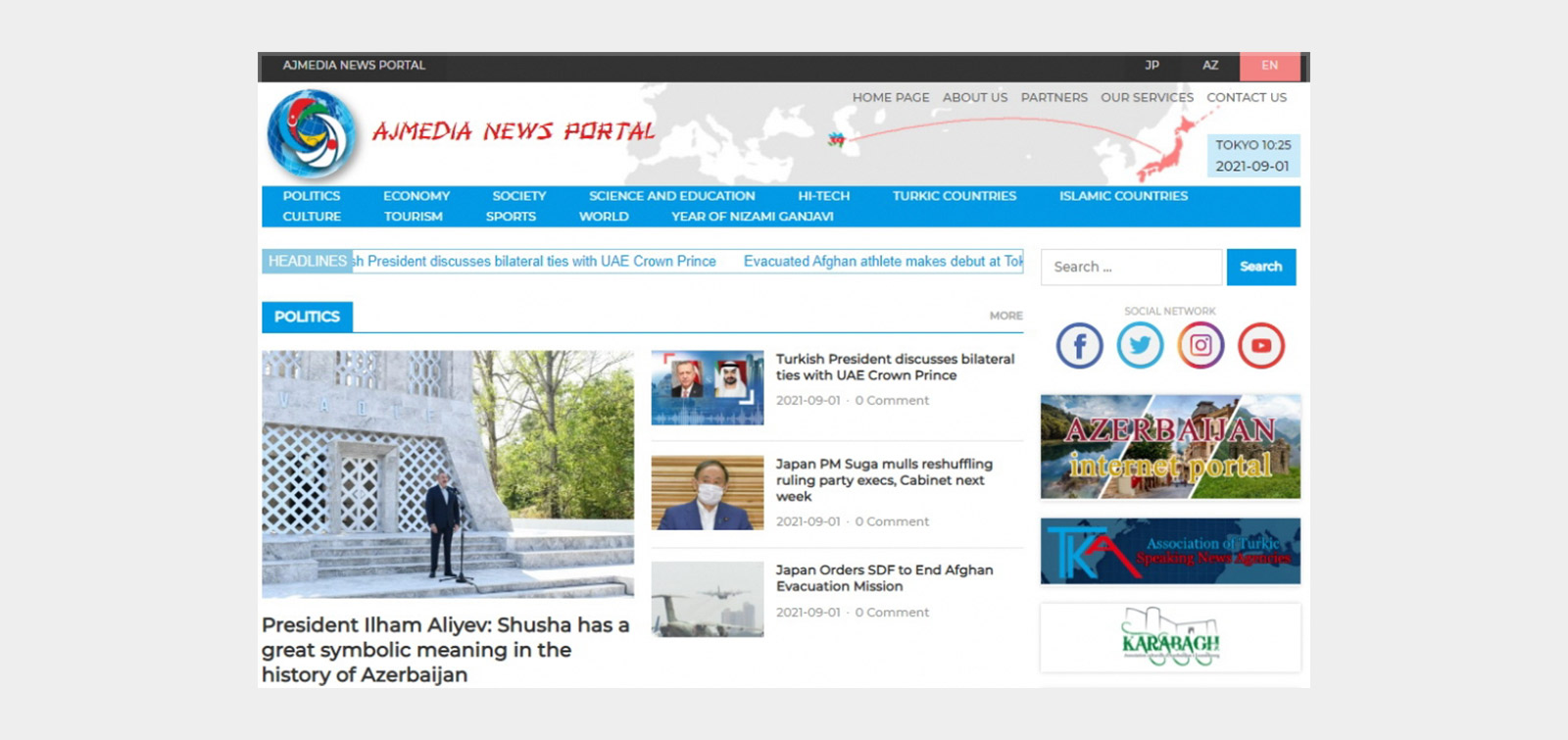Select the EN language tab
Viewport: 1568px width, 740px height.
click(x=1270, y=66)
